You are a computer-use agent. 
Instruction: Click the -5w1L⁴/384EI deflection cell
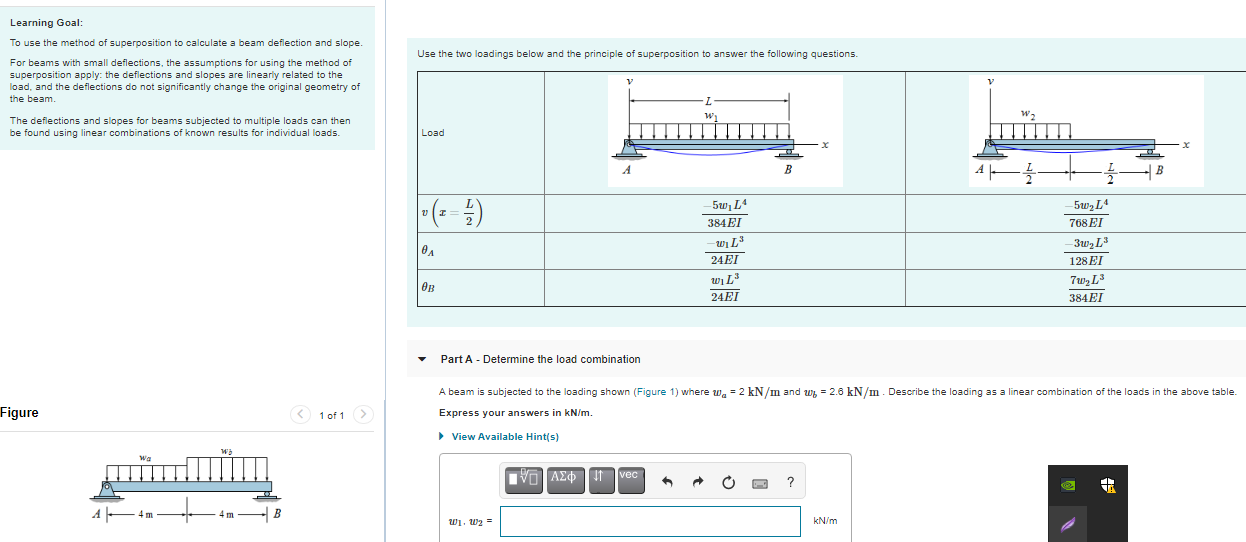[724, 213]
